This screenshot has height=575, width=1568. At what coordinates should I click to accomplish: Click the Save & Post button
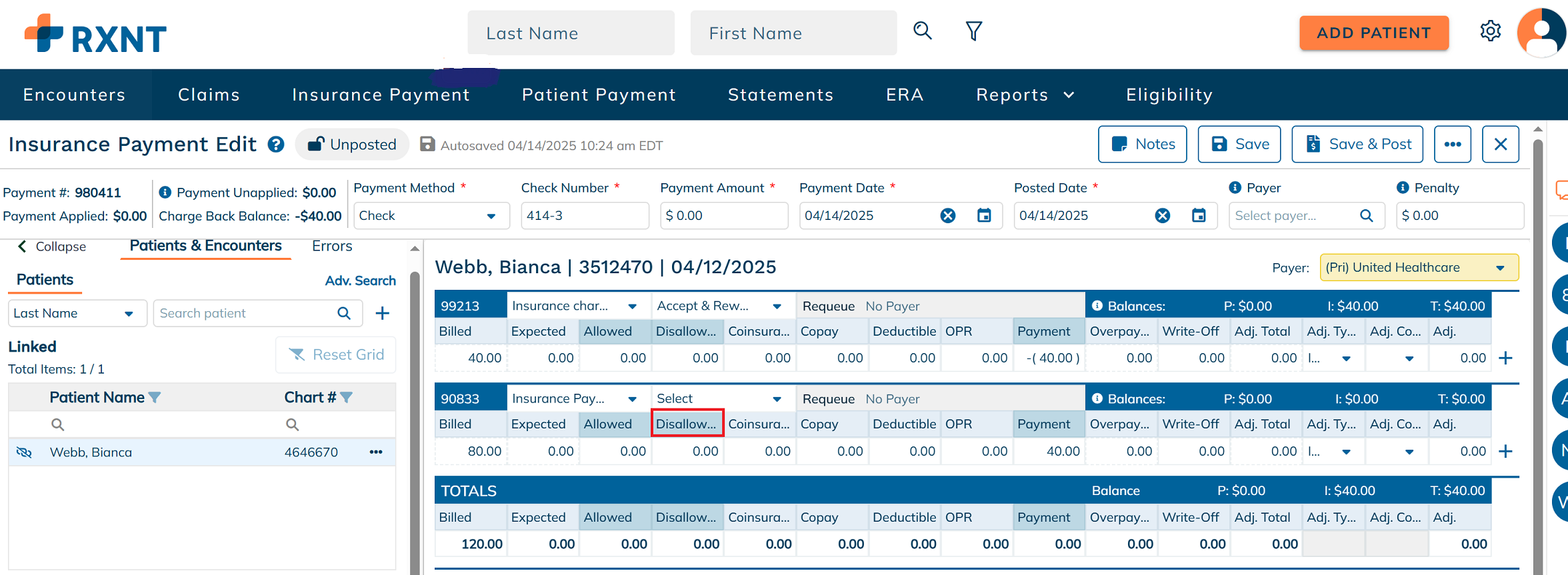click(x=1357, y=144)
